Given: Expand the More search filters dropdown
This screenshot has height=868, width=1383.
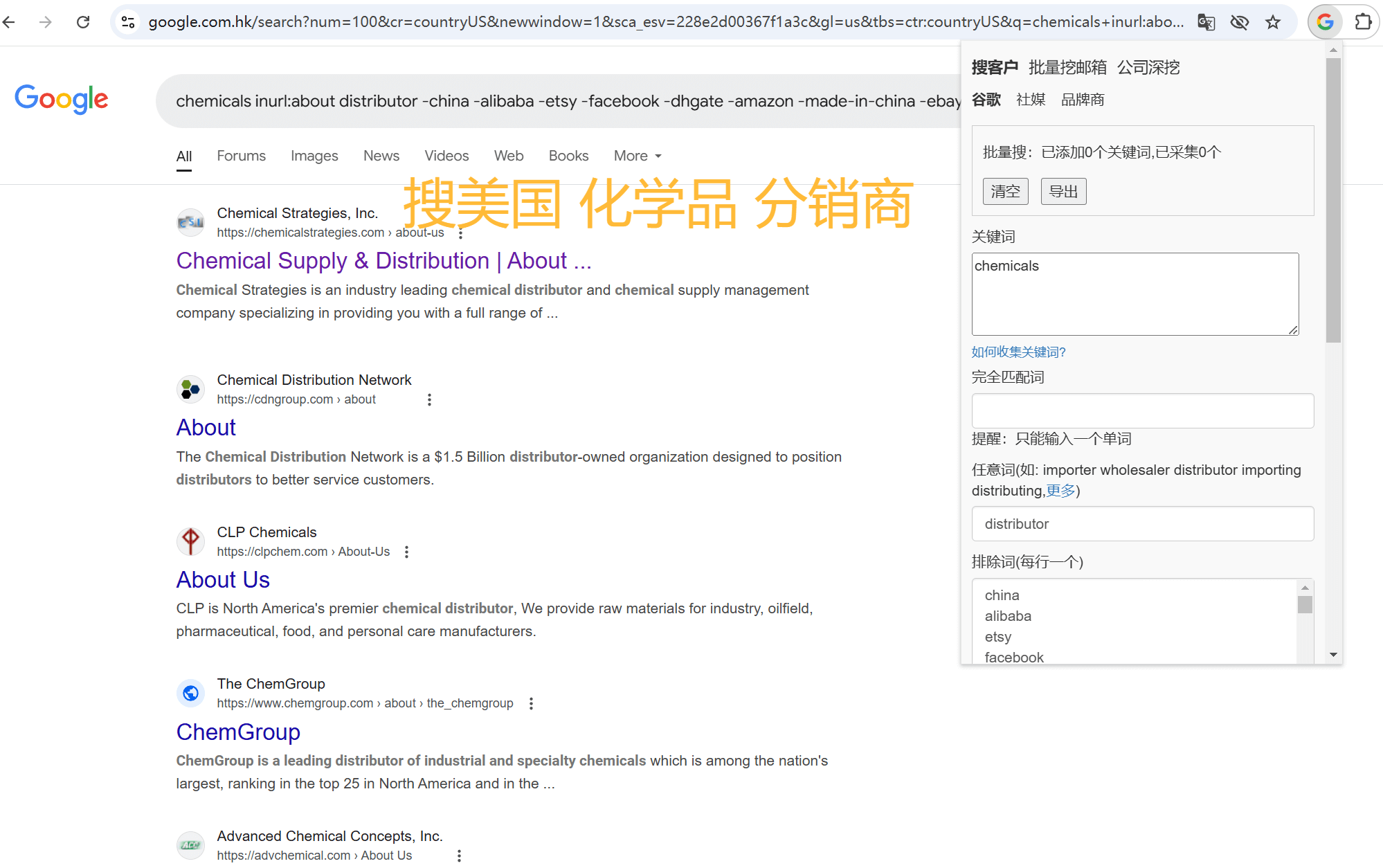Looking at the screenshot, I should tap(638, 156).
